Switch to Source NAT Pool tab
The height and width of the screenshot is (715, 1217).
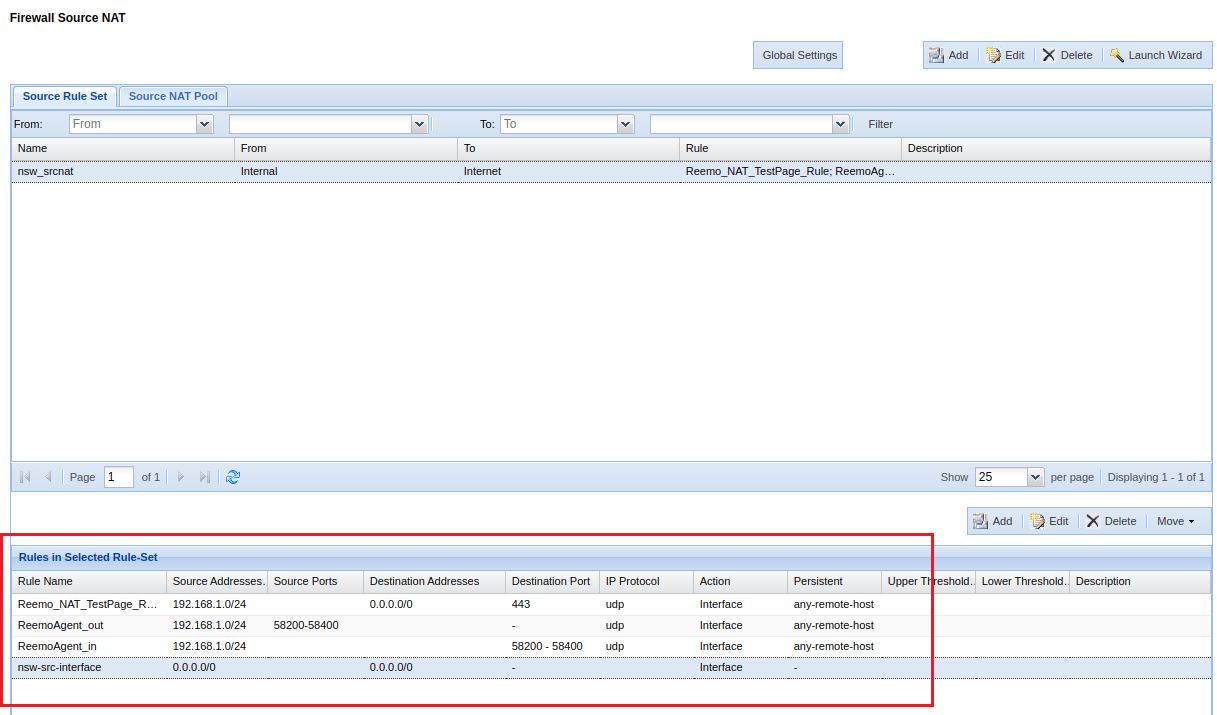point(174,96)
